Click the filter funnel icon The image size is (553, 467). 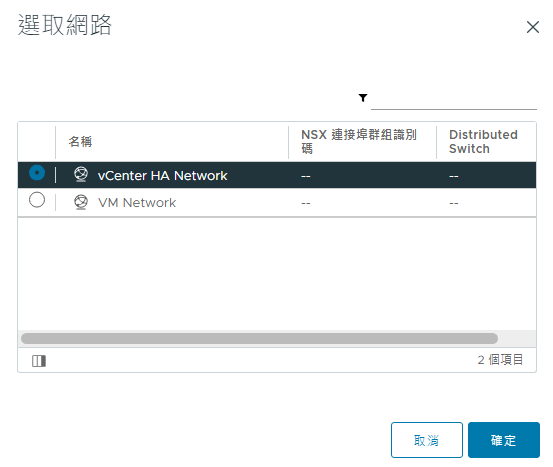(363, 98)
